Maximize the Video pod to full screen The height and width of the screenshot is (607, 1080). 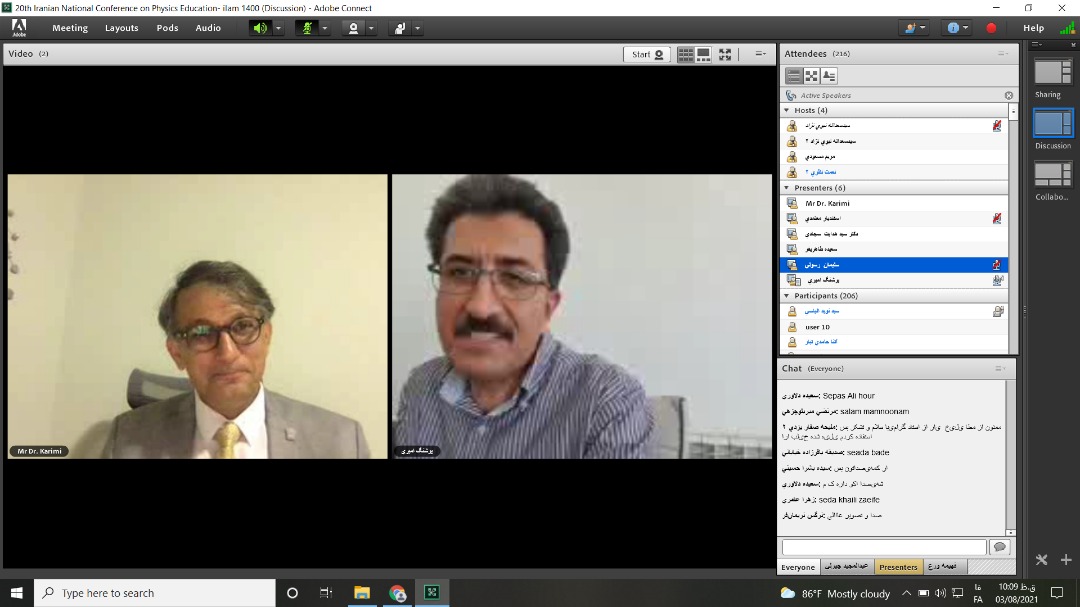click(725, 54)
